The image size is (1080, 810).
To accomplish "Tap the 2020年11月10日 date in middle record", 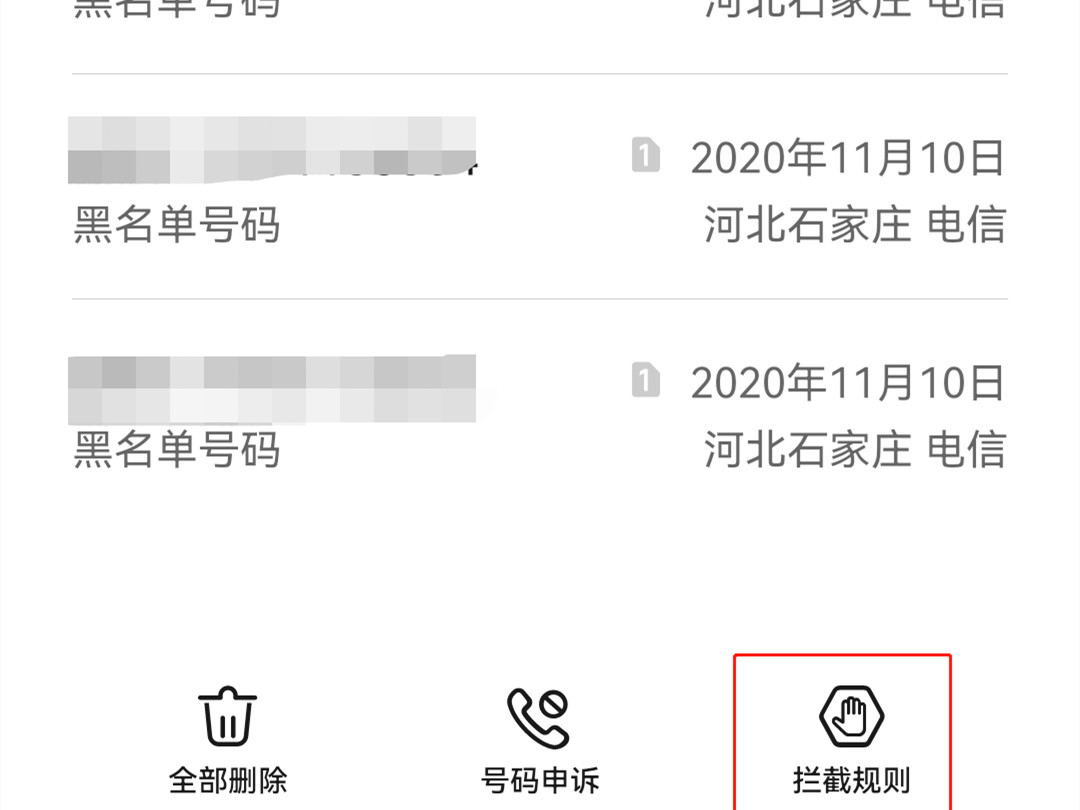I will coord(847,157).
